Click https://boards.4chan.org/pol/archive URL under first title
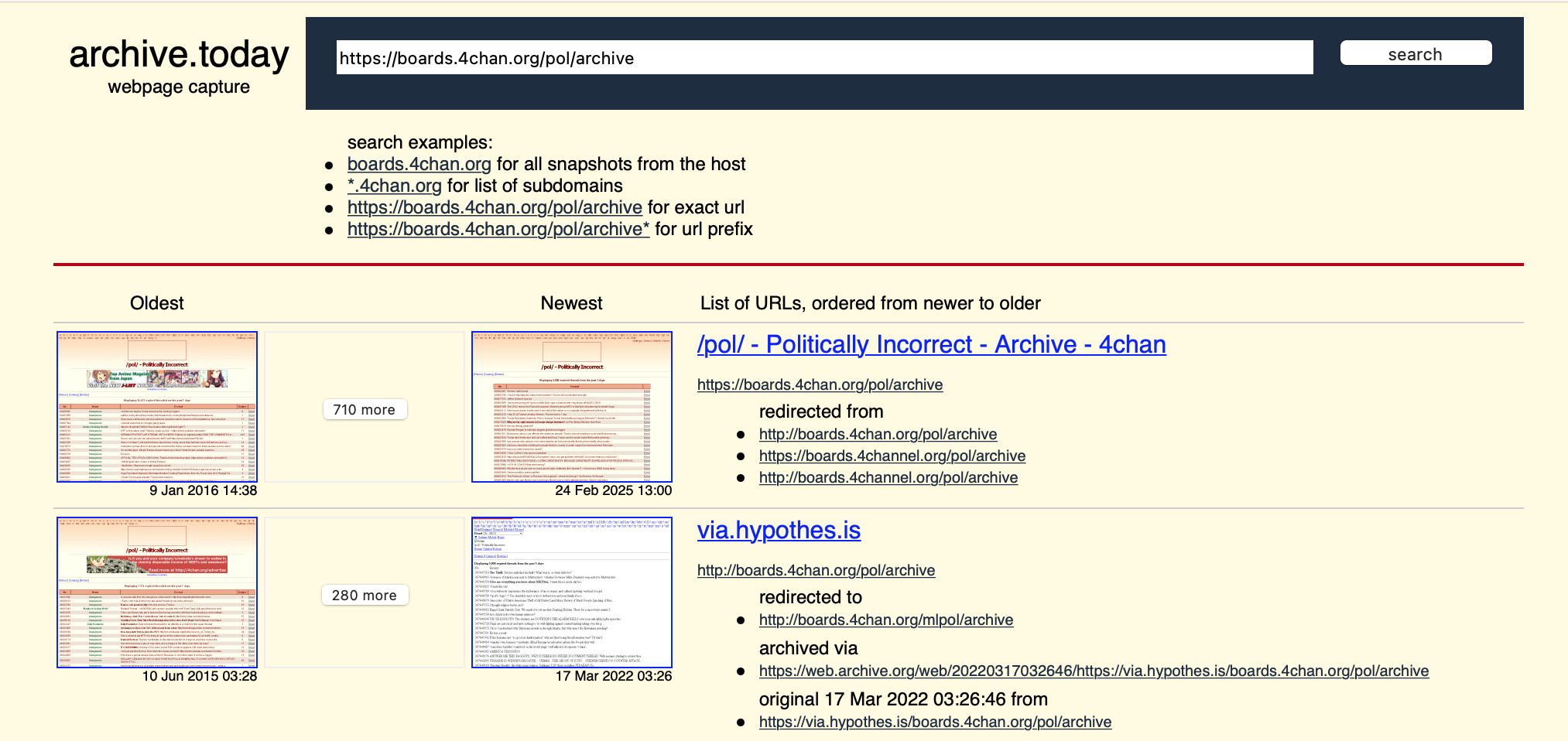This screenshot has height=741, width=1568. pyautogui.click(x=820, y=384)
